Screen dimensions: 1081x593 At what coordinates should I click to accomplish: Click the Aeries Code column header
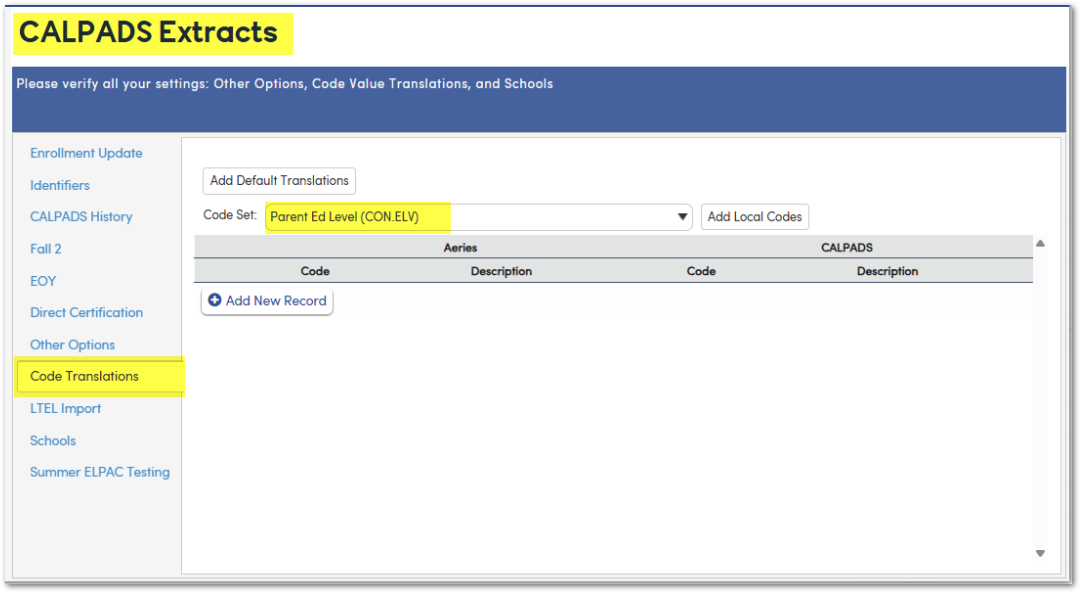click(315, 271)
